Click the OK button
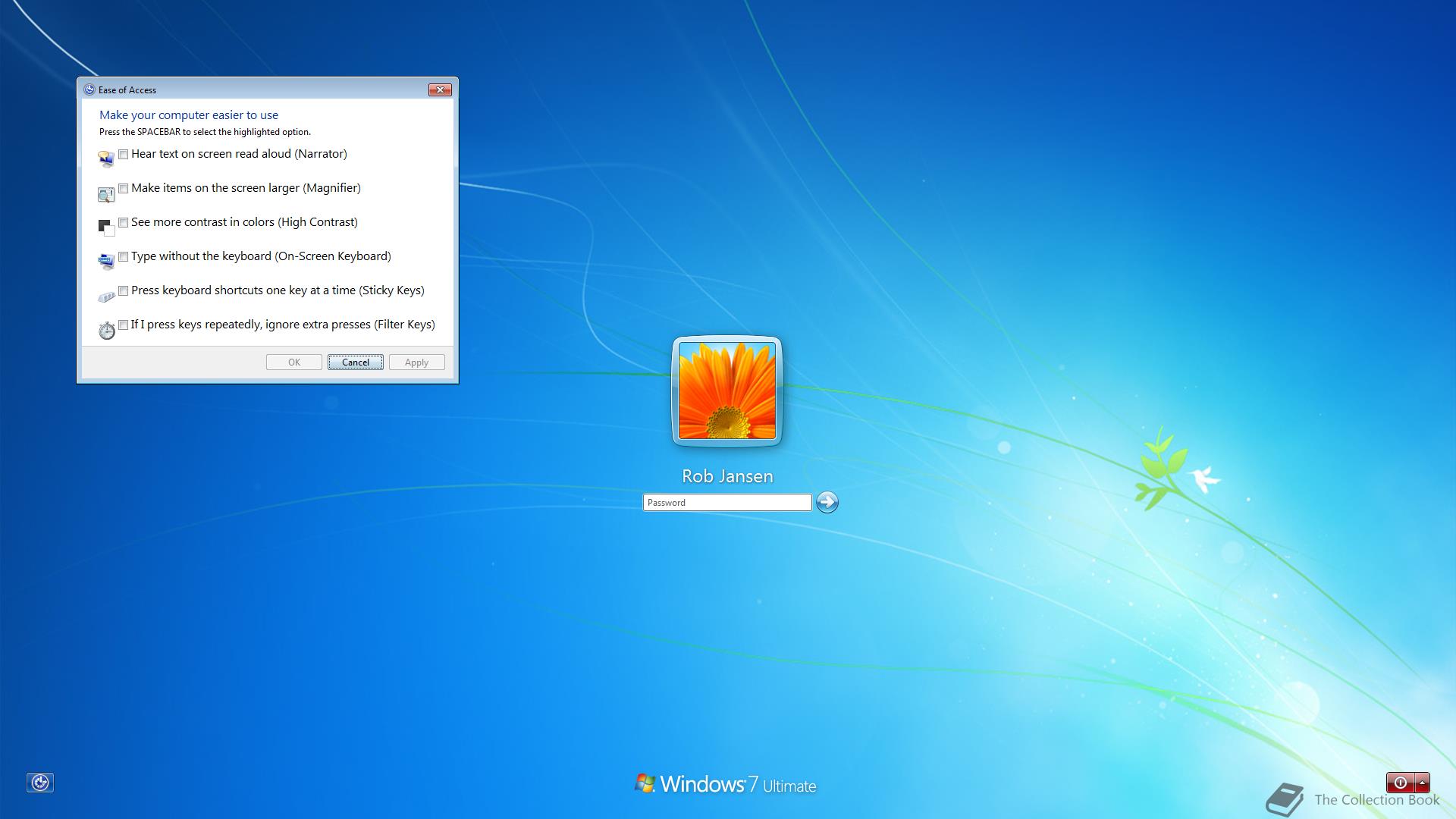 point(294,362)
